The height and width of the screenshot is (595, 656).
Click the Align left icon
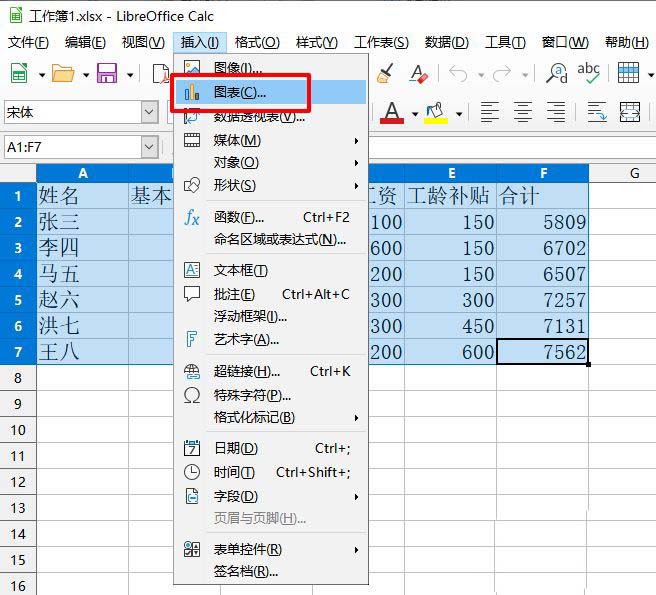click(x=490, y=112)
